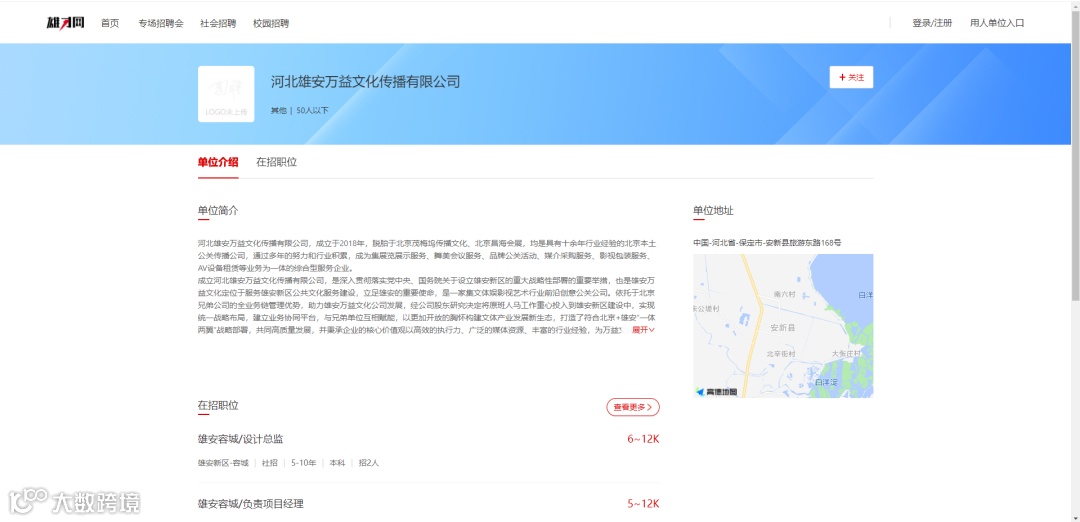The image size is (1080, 522).
Task: Expand the company intro with 展开
Action: click(x=643, y=331)
